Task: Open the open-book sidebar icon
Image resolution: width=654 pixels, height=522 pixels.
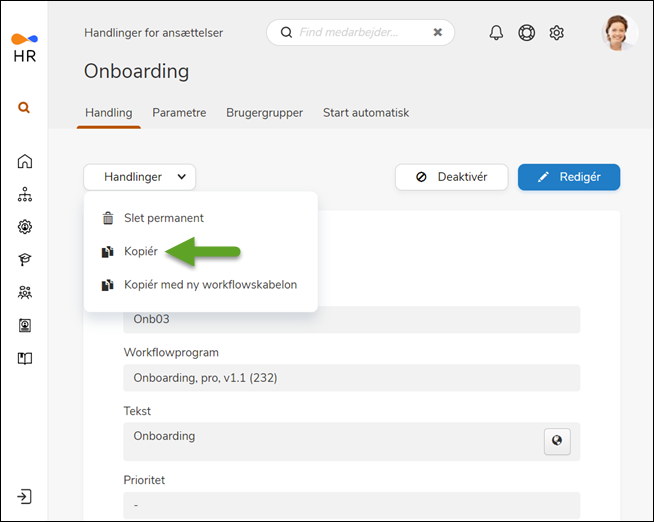Action: tap(25, 358)
